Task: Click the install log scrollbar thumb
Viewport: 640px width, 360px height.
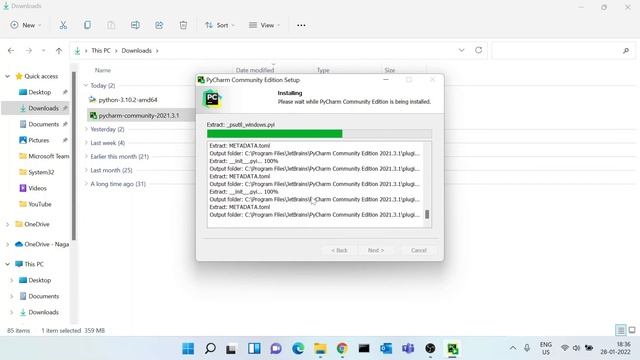Action: point(427,214)
